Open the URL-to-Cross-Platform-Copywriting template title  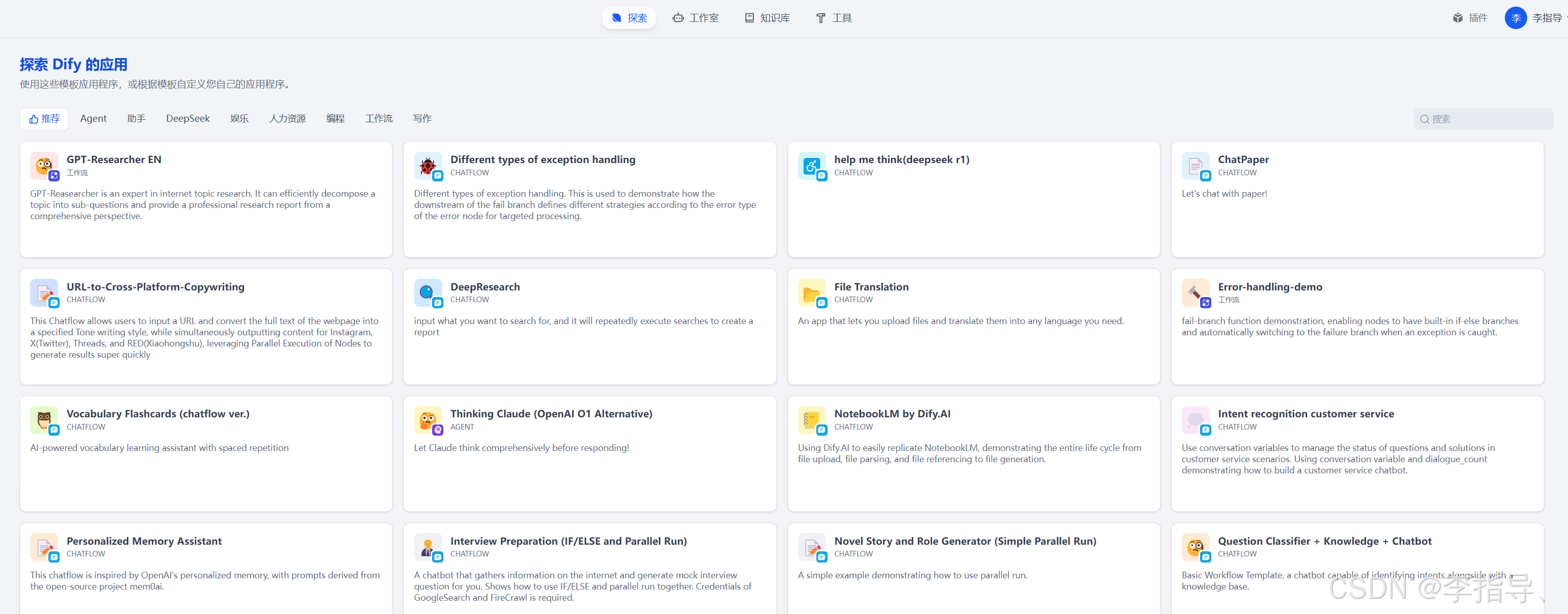coord(155,286)
